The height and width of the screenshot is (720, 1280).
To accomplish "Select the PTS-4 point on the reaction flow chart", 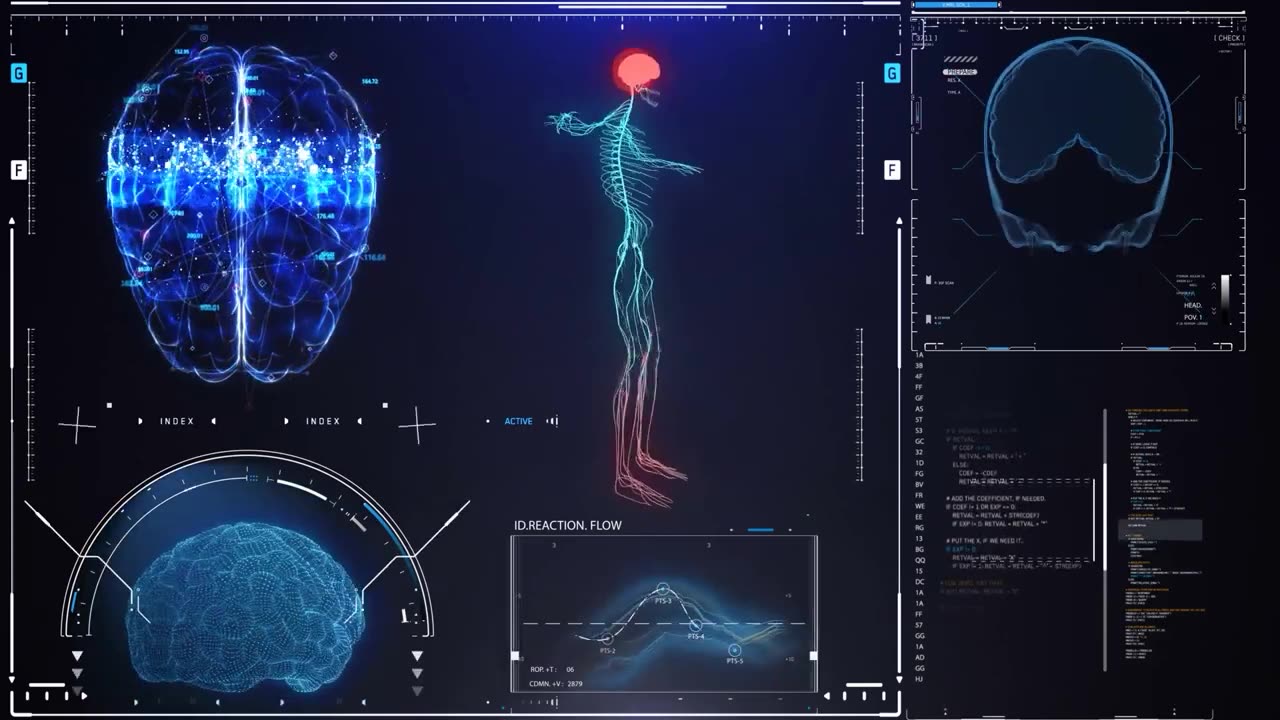I will pyautogui.click(x=696, y=625).
